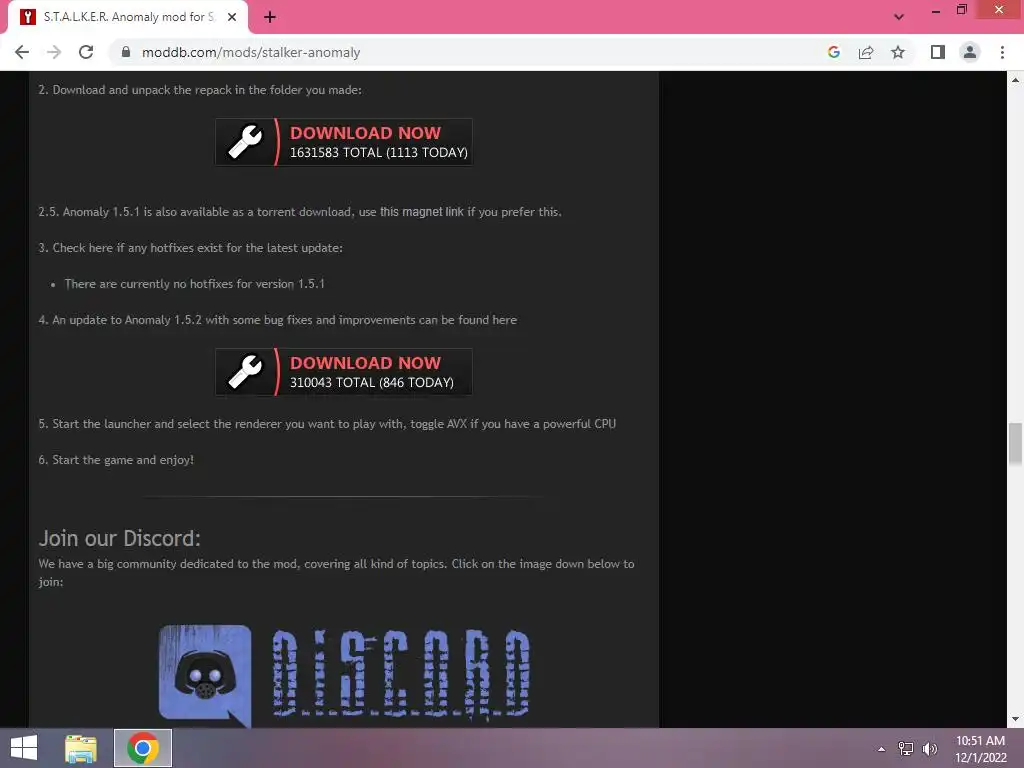Select the S.T.A.L.K.E.R. Anomaly mod tab

click(x=127, y=17)
